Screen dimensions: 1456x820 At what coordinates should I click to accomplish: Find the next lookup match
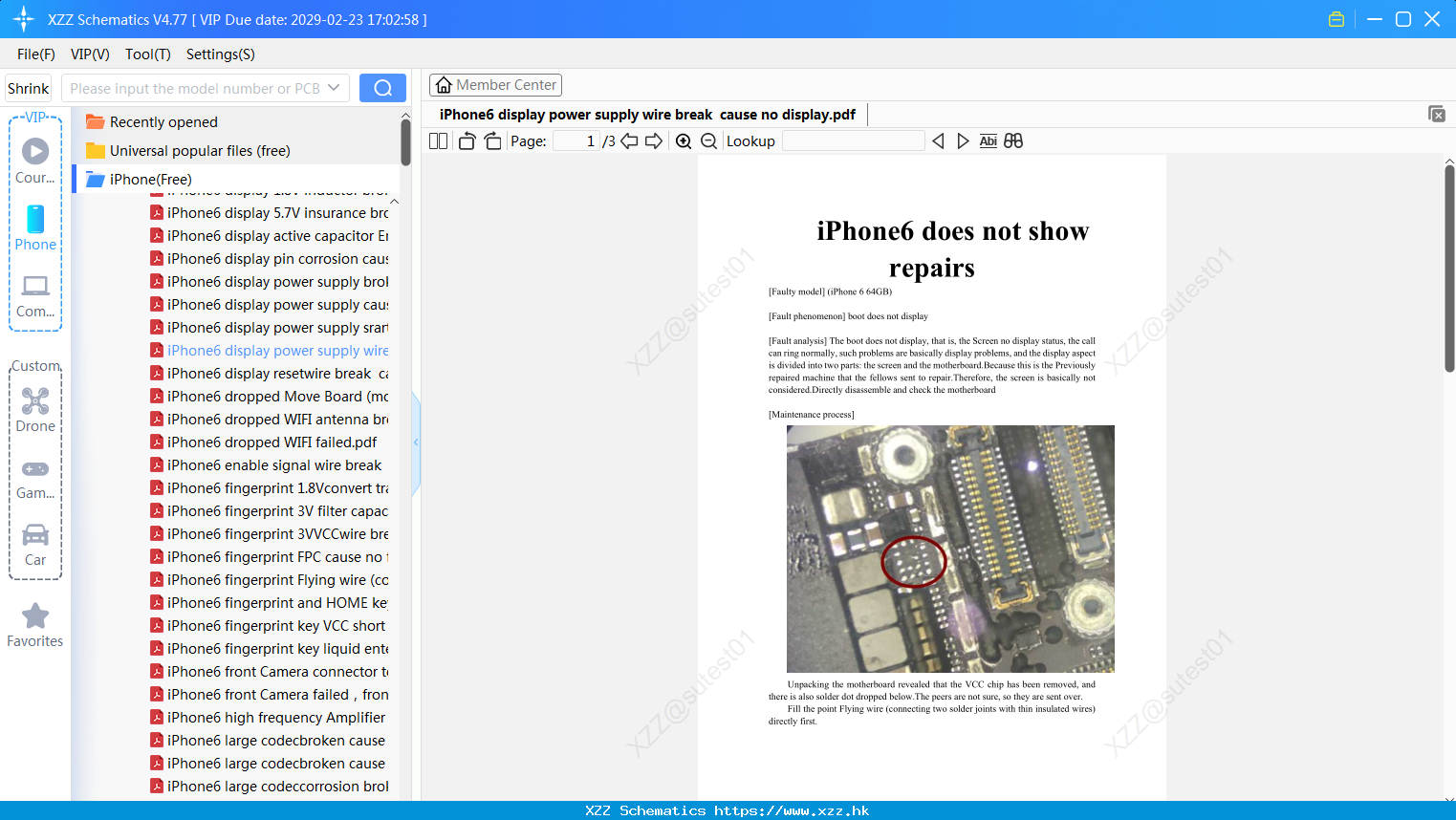[x=963, y=141]
